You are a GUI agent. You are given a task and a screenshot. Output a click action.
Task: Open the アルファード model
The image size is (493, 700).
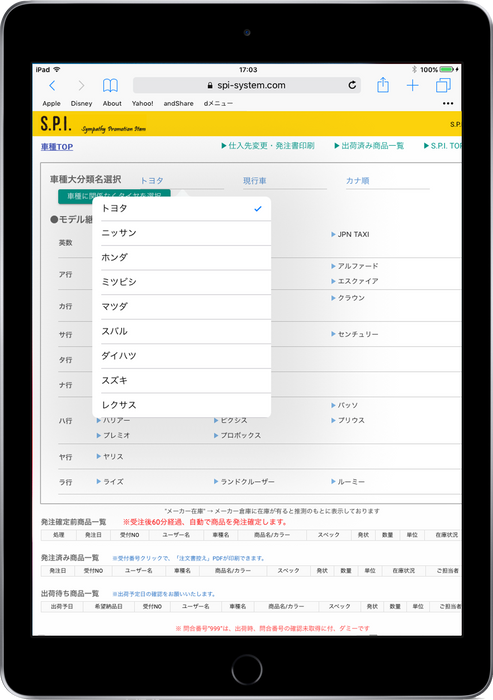355,266
